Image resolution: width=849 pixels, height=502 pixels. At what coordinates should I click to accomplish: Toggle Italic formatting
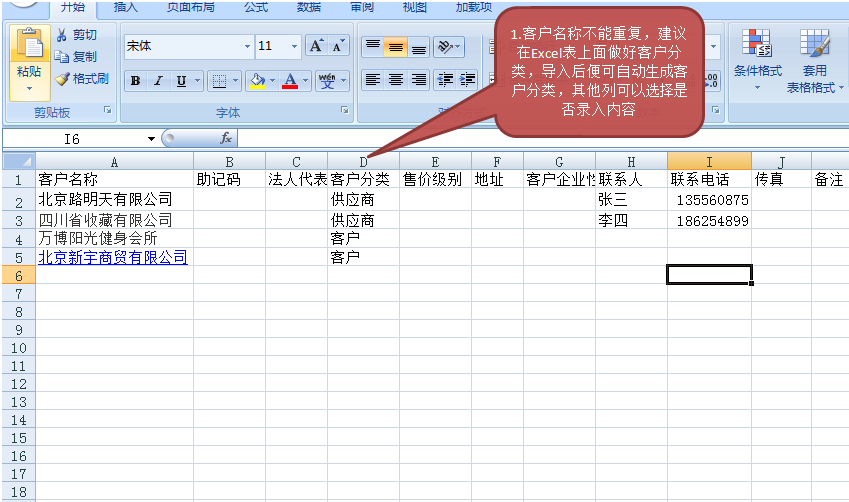[157, 81]
